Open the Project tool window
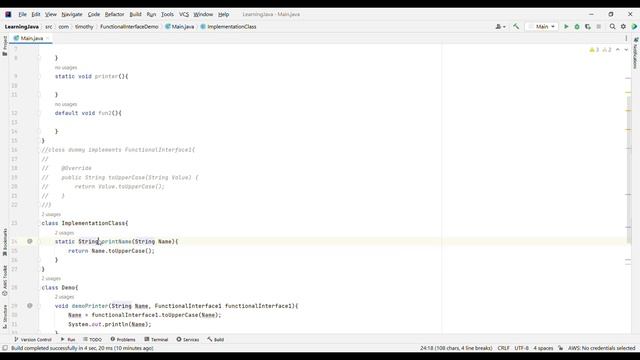640x360 pixels. 4,46
